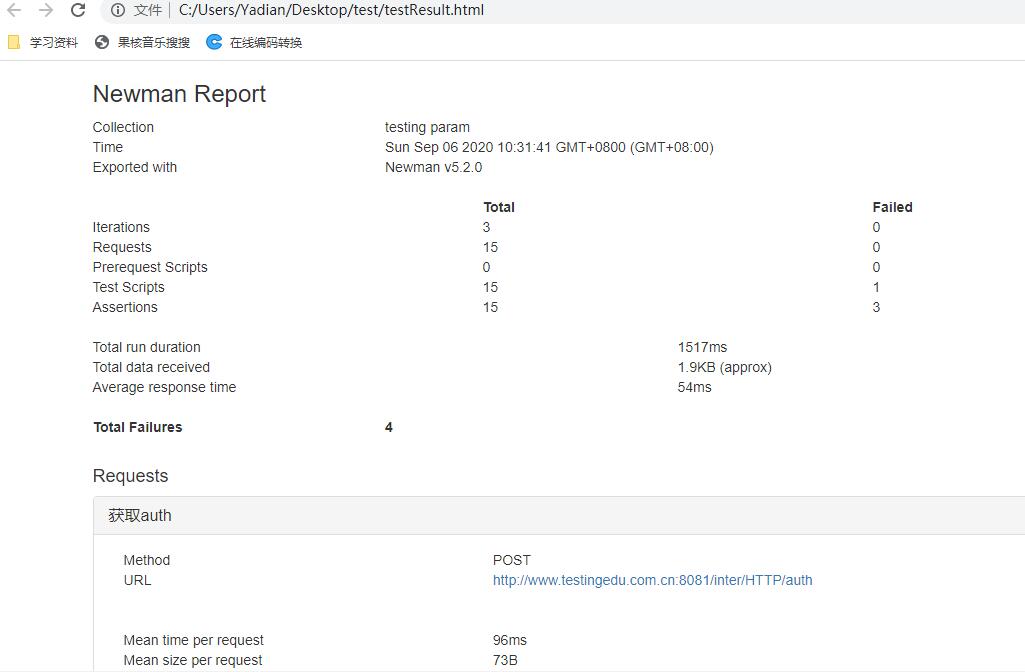The image size is (1025, 672).
Task: Click the Test Scripts failed count '1'
Action: [876, 287]
